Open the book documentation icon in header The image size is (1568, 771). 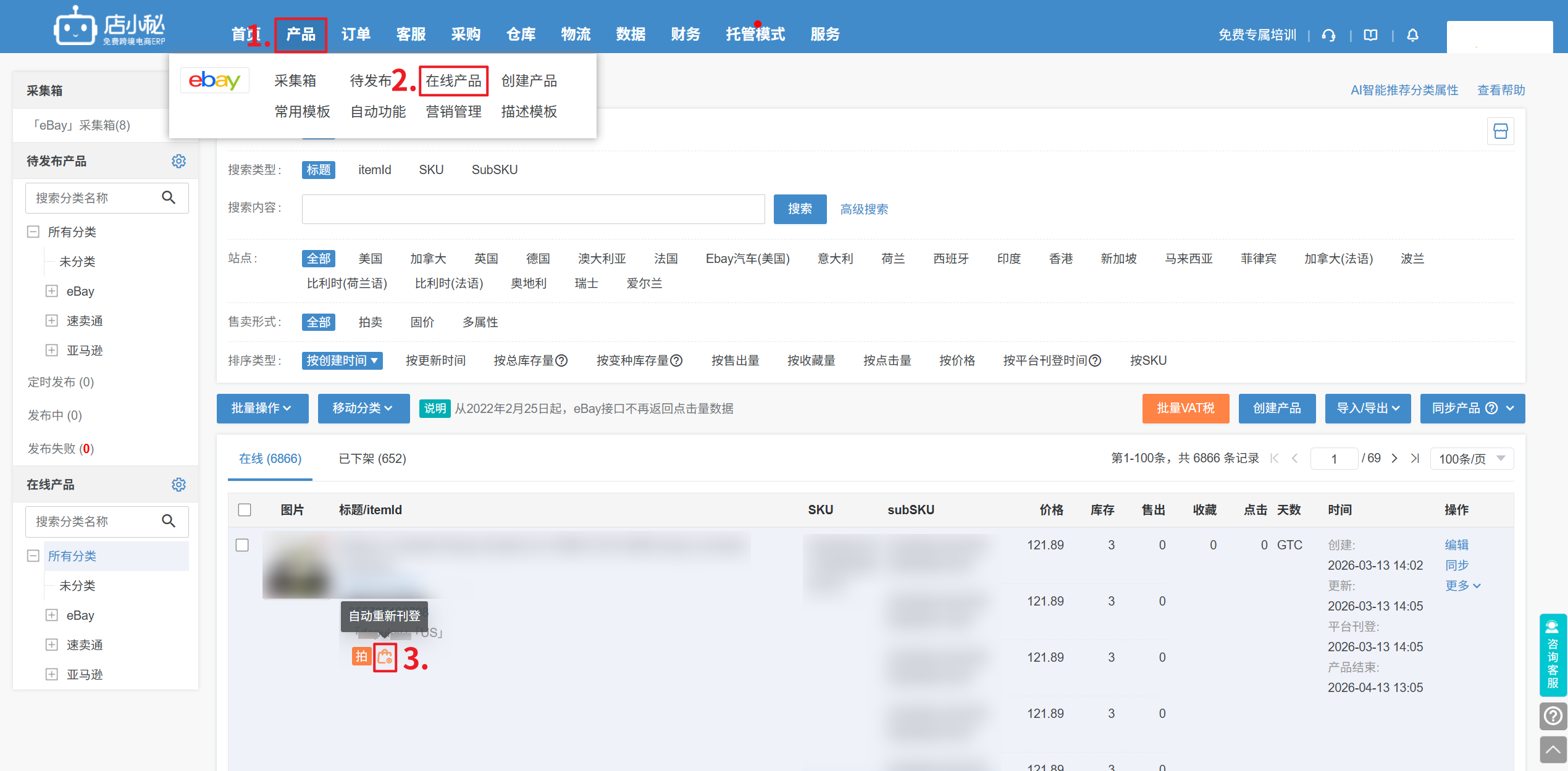(1370, 35)
